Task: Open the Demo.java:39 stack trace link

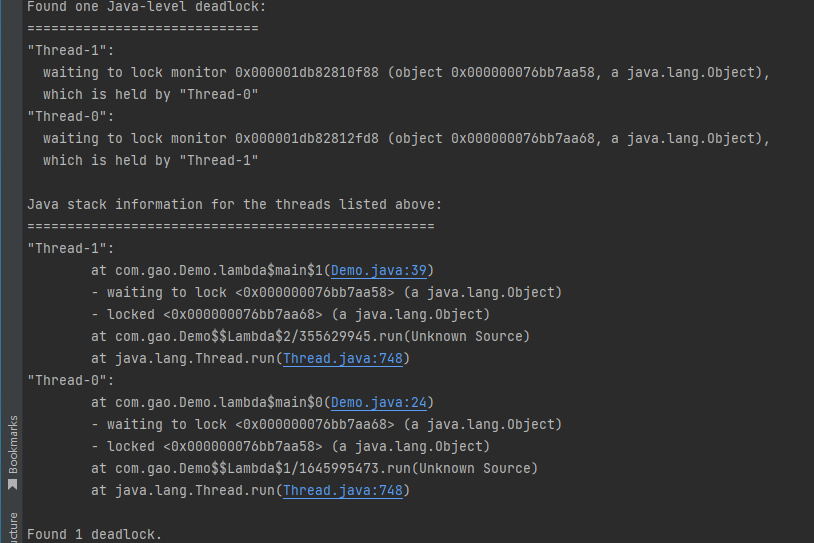Action: coord(378,270)
